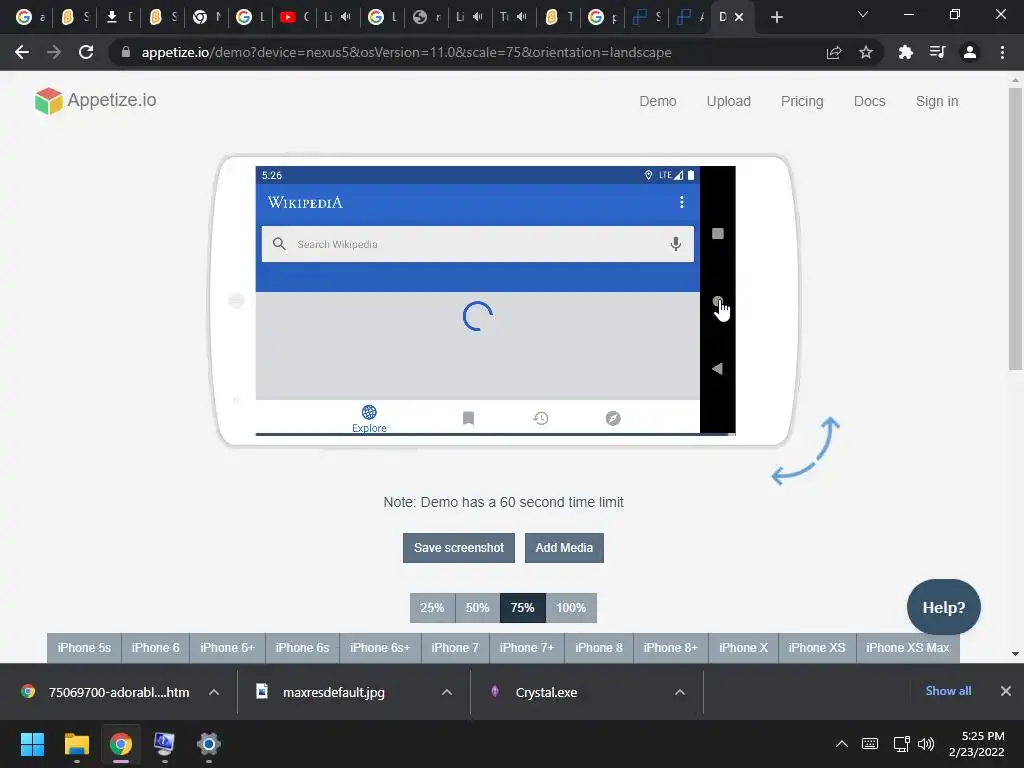The width and height of the screenshot is (1024, 768).
Task: Set device scale to 25%
Action: pyautogui.click(x=432, y=608)
